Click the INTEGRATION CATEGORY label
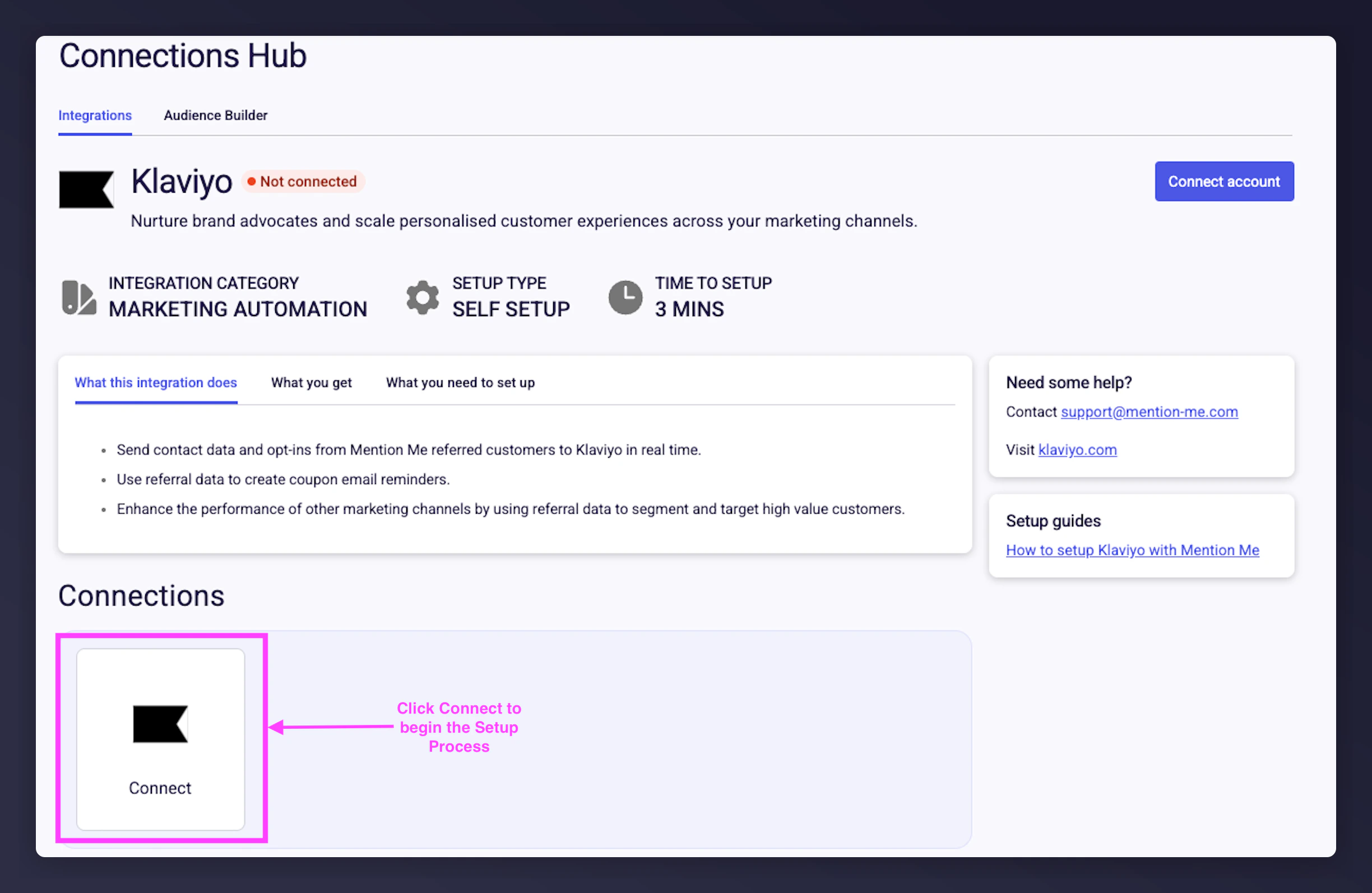 (x=203, y=283)
